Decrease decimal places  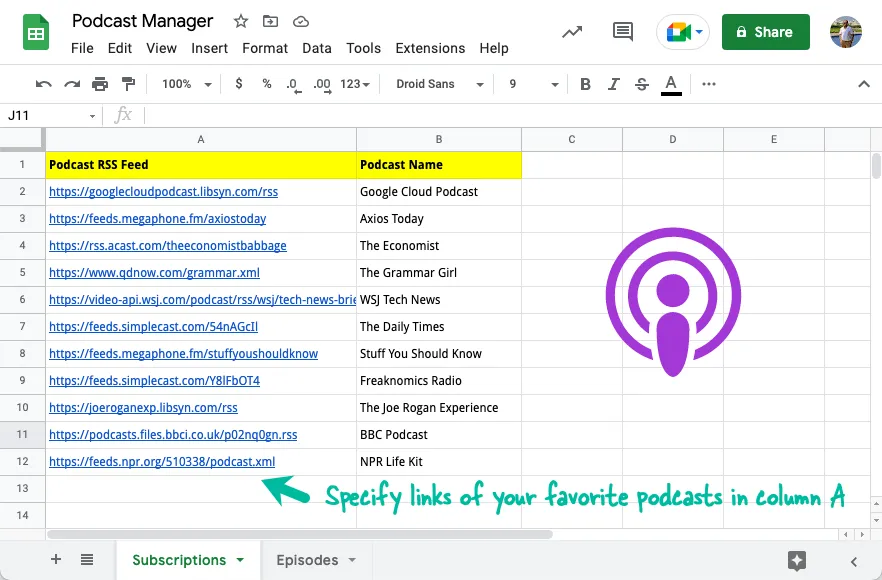(x=292, y=84)
